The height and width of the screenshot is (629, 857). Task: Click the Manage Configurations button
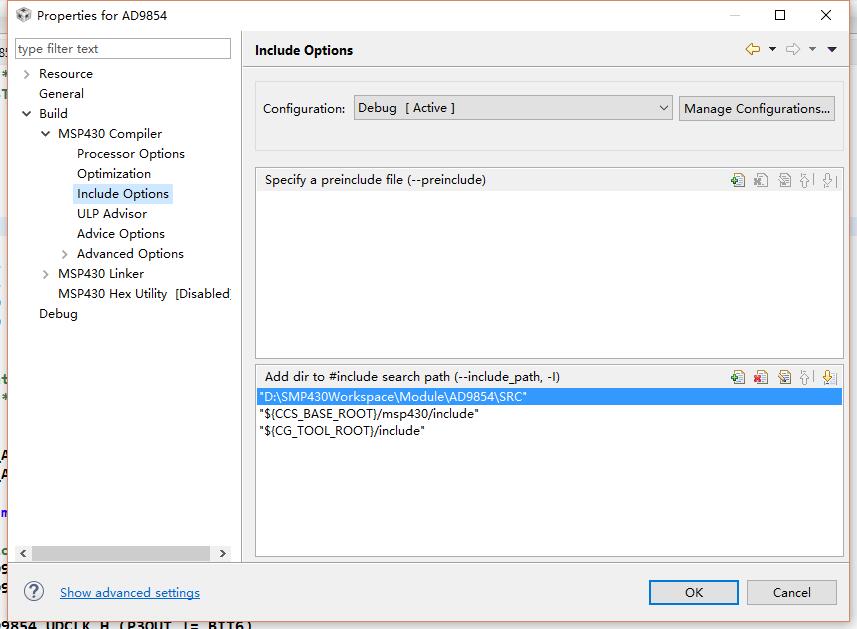pyautogui.click(x=757, y=108)
